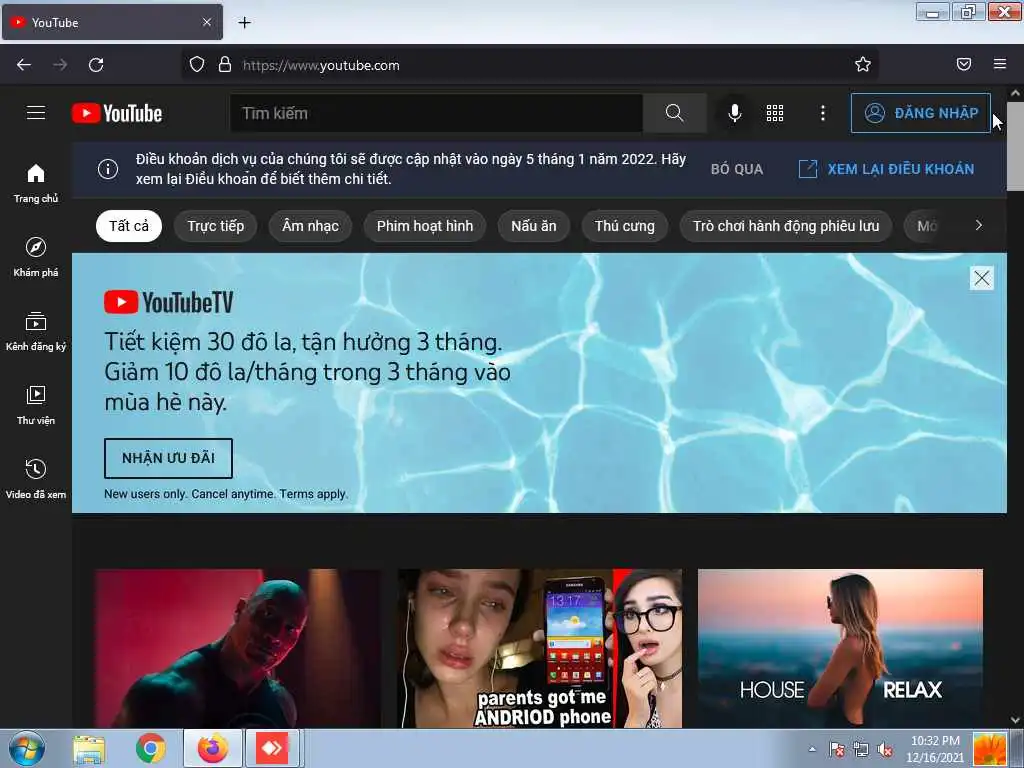Select the Phim hoạt hình chip
Viewport: 1024px width, 768px height.
coord(424,226)
